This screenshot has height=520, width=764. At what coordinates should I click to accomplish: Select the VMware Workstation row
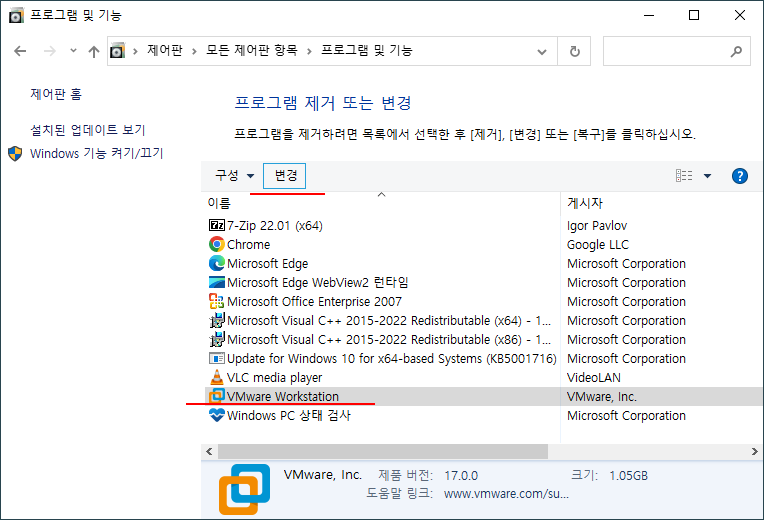pos(482,396)
